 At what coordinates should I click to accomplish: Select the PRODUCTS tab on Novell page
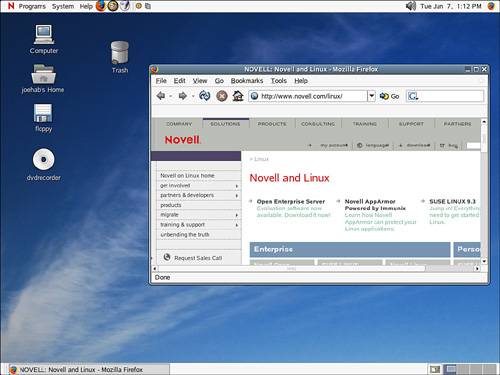[272, 124]
